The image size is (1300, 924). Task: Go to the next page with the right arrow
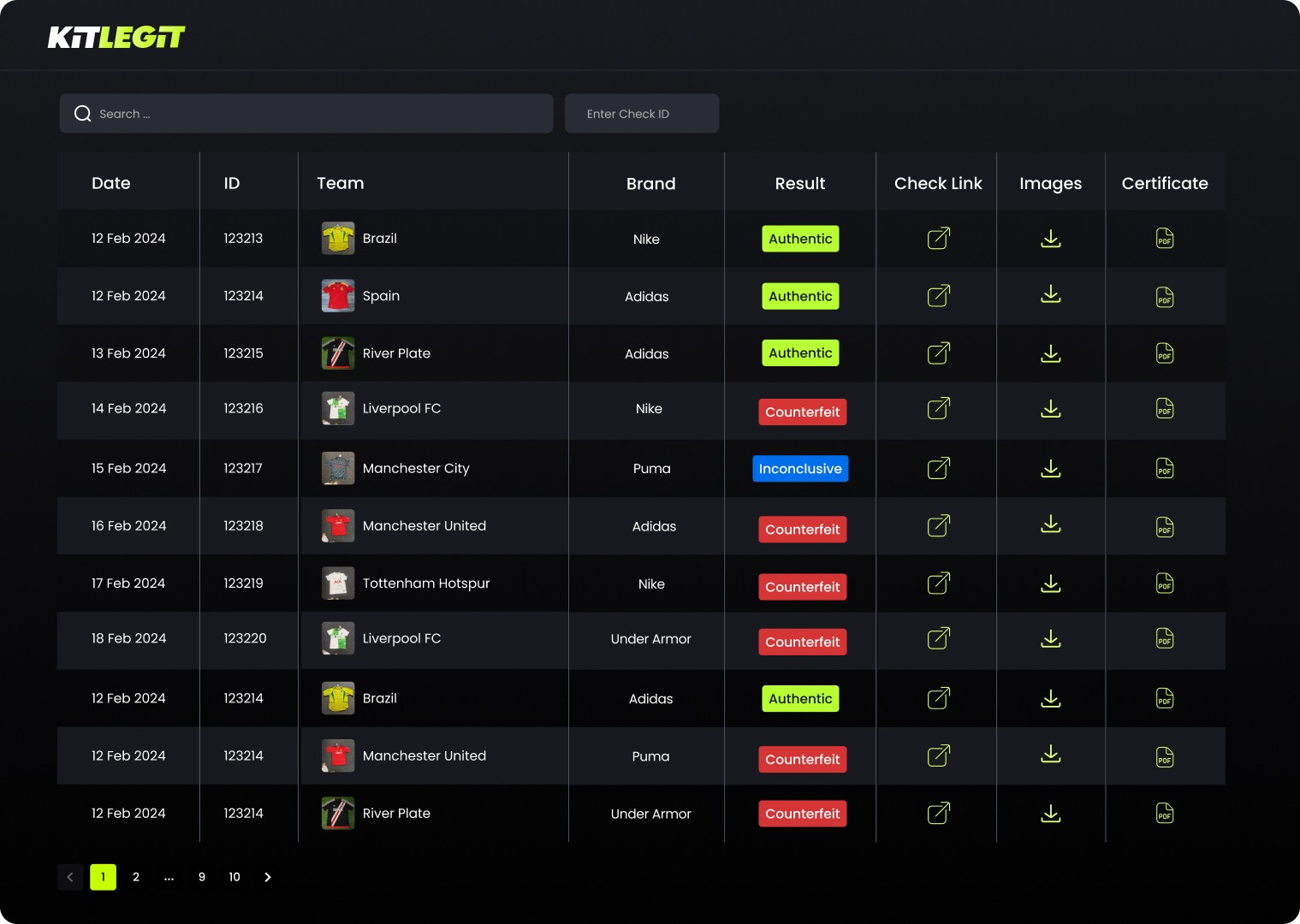click(268, 877)
